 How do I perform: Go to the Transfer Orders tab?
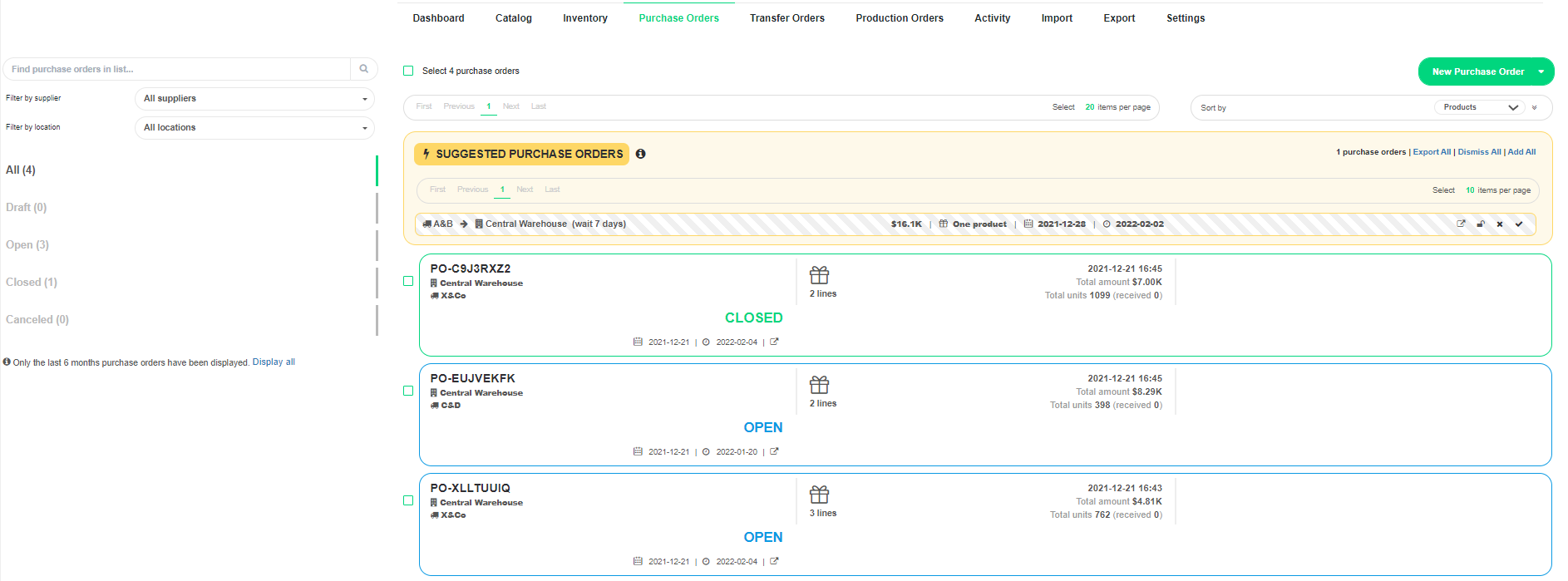(786, 18)
